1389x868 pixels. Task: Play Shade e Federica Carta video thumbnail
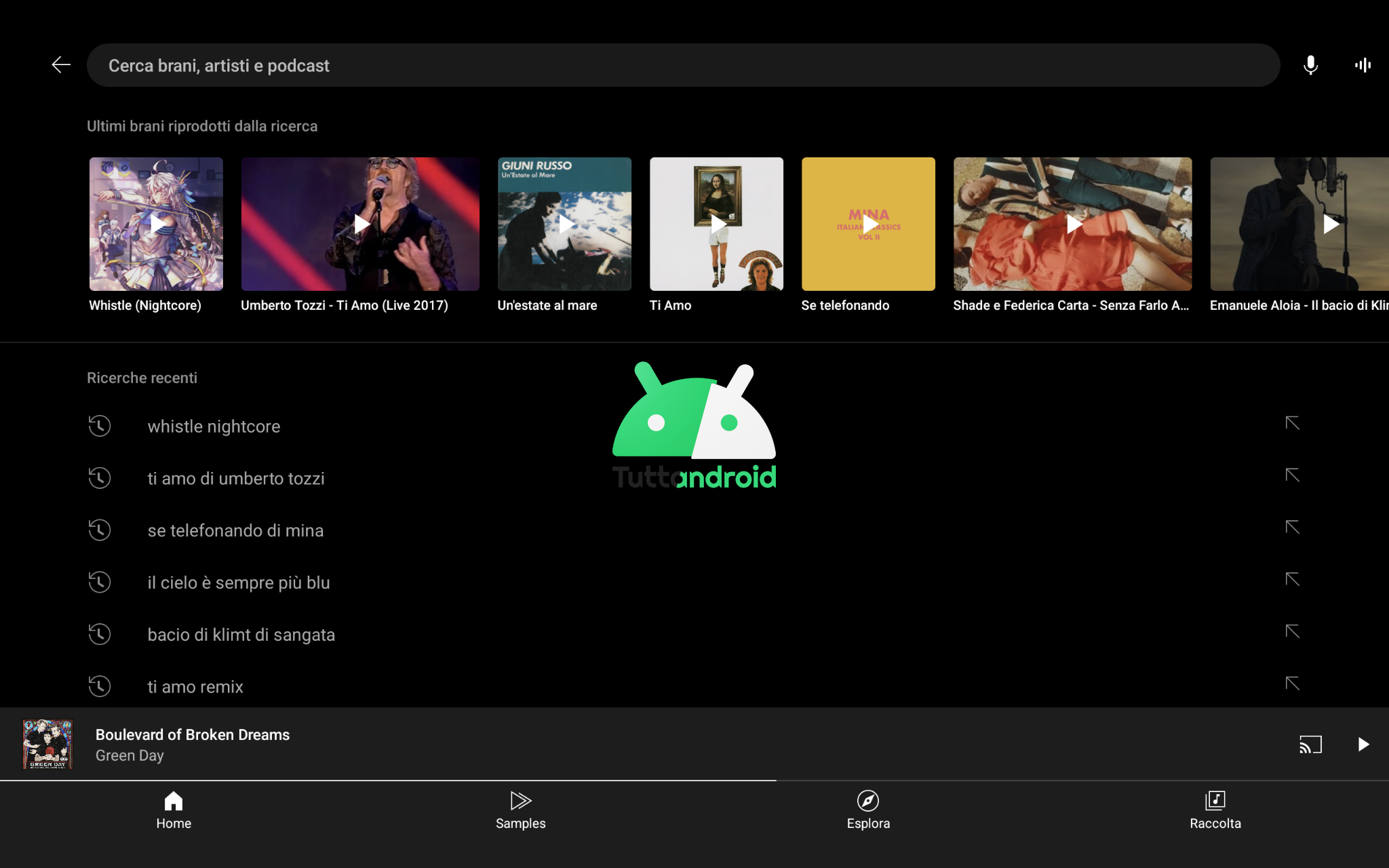tap(1072, 224)
